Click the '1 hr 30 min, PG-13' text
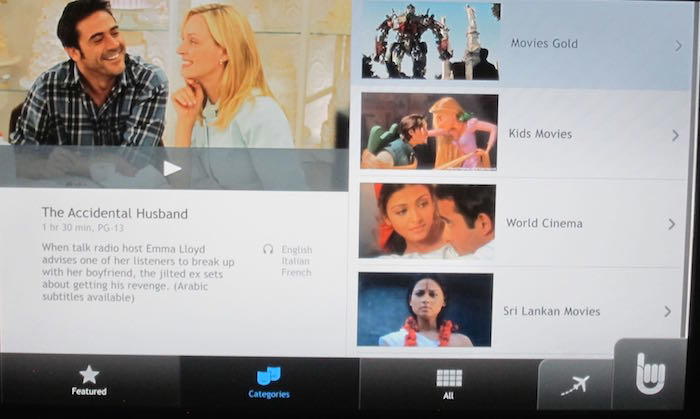 (83, 228)
